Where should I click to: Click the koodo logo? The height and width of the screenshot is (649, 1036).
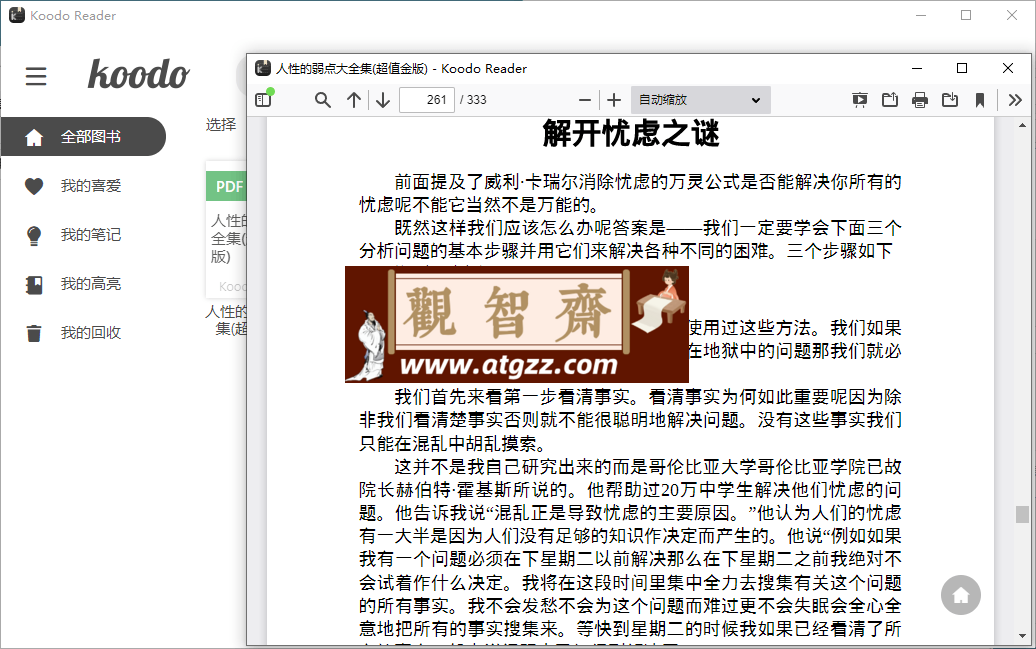pyautogui.click(x=139, y=73)
